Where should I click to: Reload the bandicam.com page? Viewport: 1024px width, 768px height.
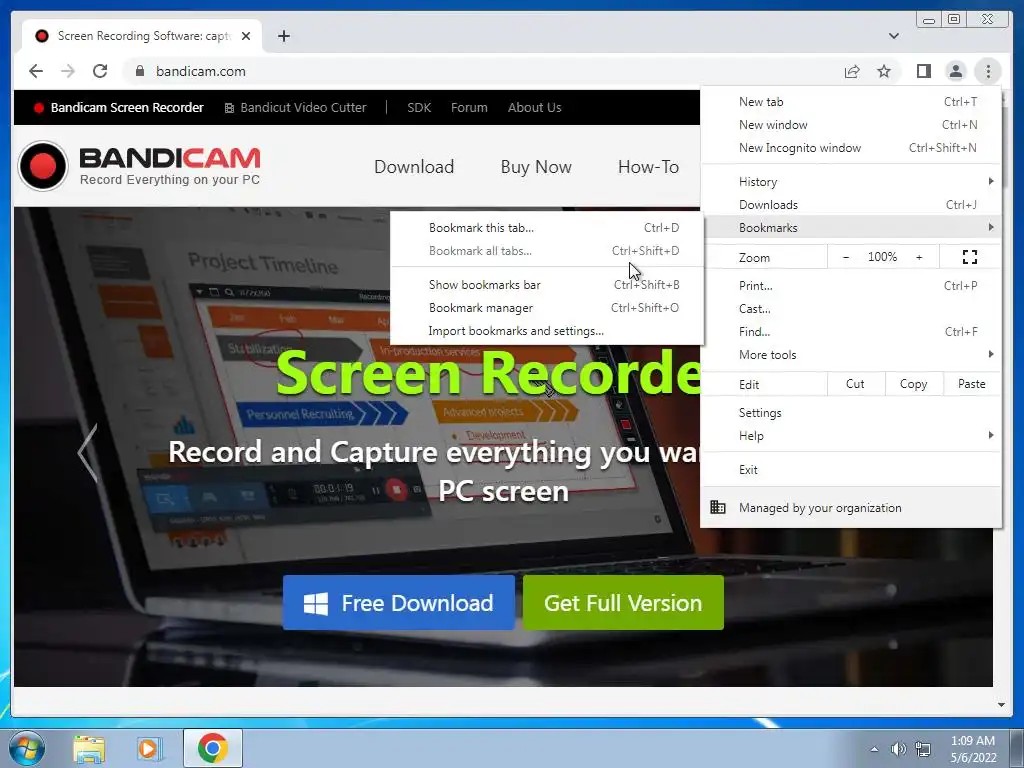point(100,71)
